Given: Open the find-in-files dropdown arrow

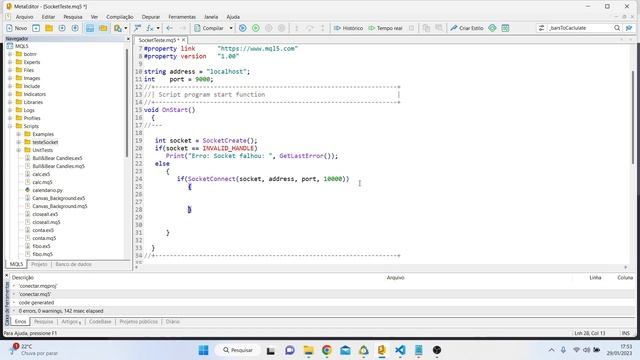Looking at the screenshot, I should [x=126, y=28].
